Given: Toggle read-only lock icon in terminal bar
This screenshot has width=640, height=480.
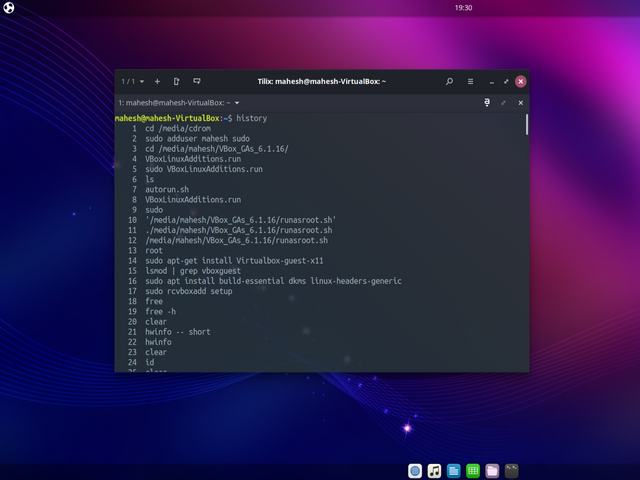Looking at the screenshot, I should click(x=487, y=102).
